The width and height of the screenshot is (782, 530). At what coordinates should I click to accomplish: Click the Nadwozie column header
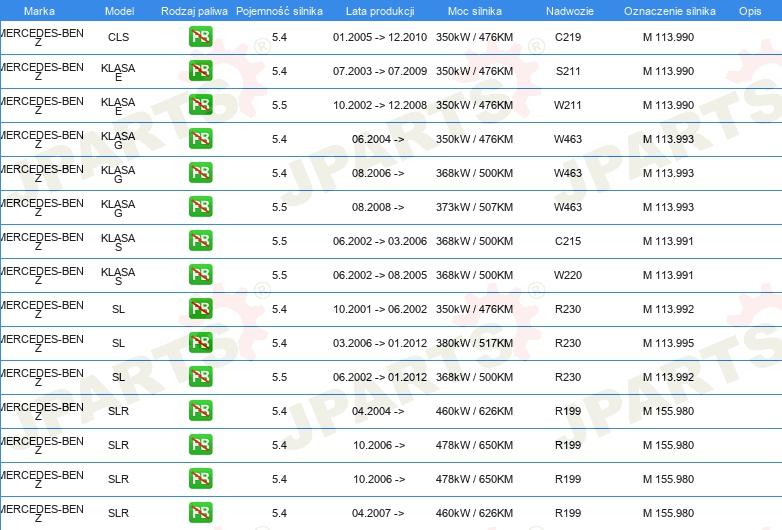click(x=570, y=11)
